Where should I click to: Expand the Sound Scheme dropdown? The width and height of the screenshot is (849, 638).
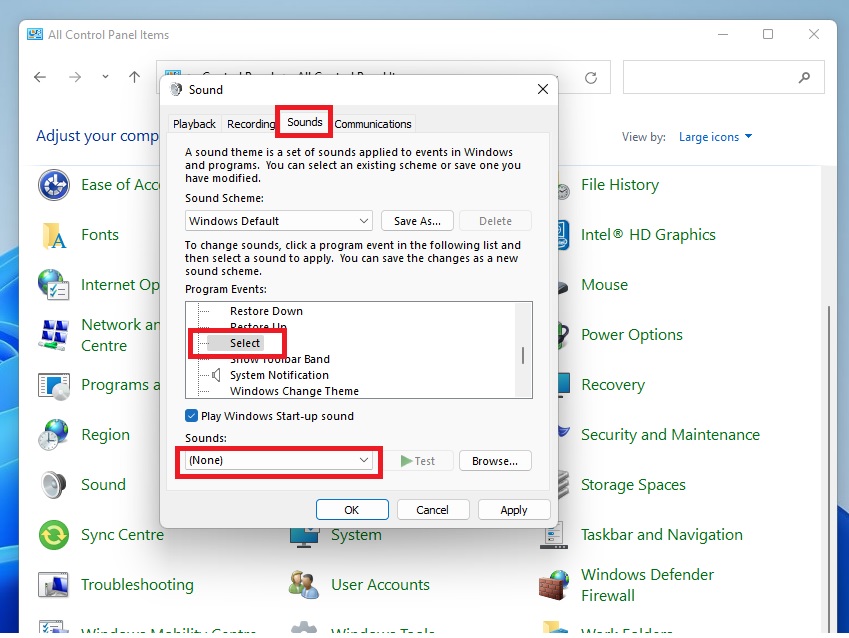[x=279, y=221]
